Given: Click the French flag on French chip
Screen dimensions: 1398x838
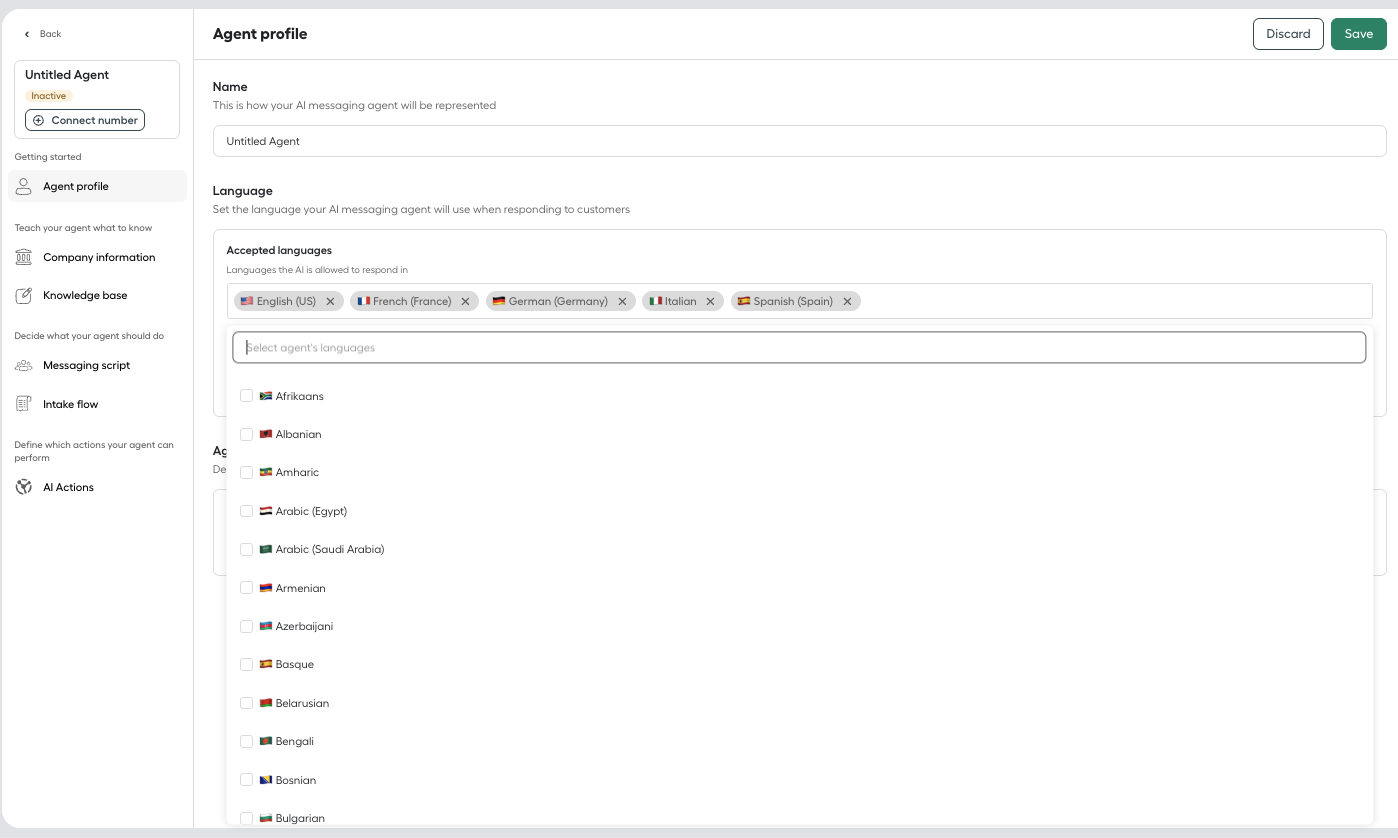Looking at the screenshot, I should tap(364, 301).
